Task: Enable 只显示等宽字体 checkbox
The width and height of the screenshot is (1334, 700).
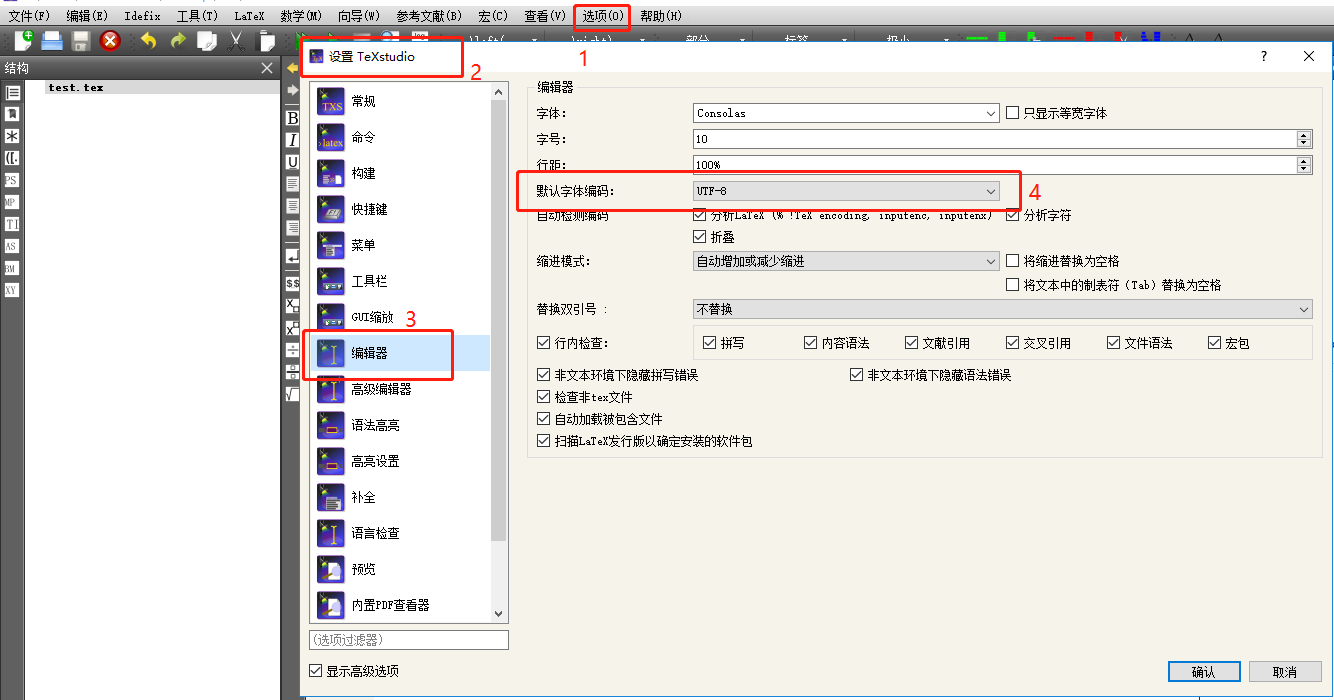Action: click(1012, 113)
